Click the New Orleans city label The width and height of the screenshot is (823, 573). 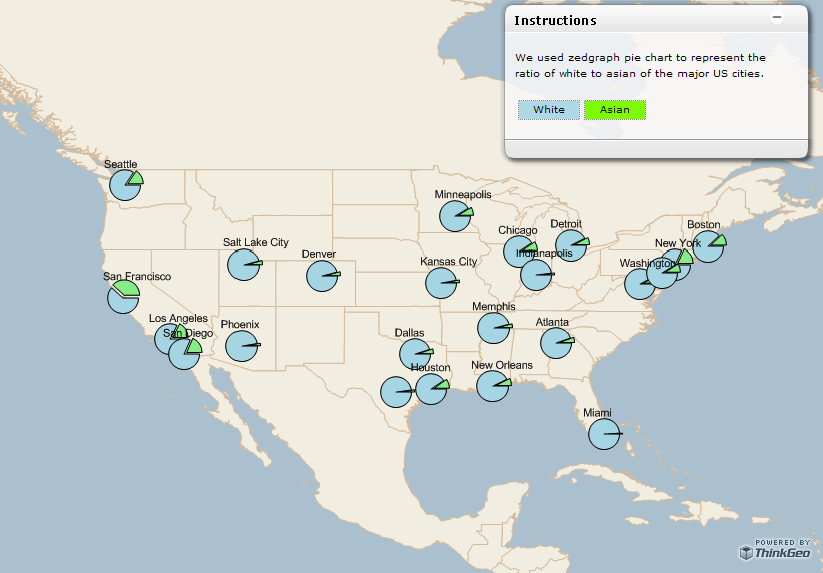pyautogui.click(x=502, y=365)
